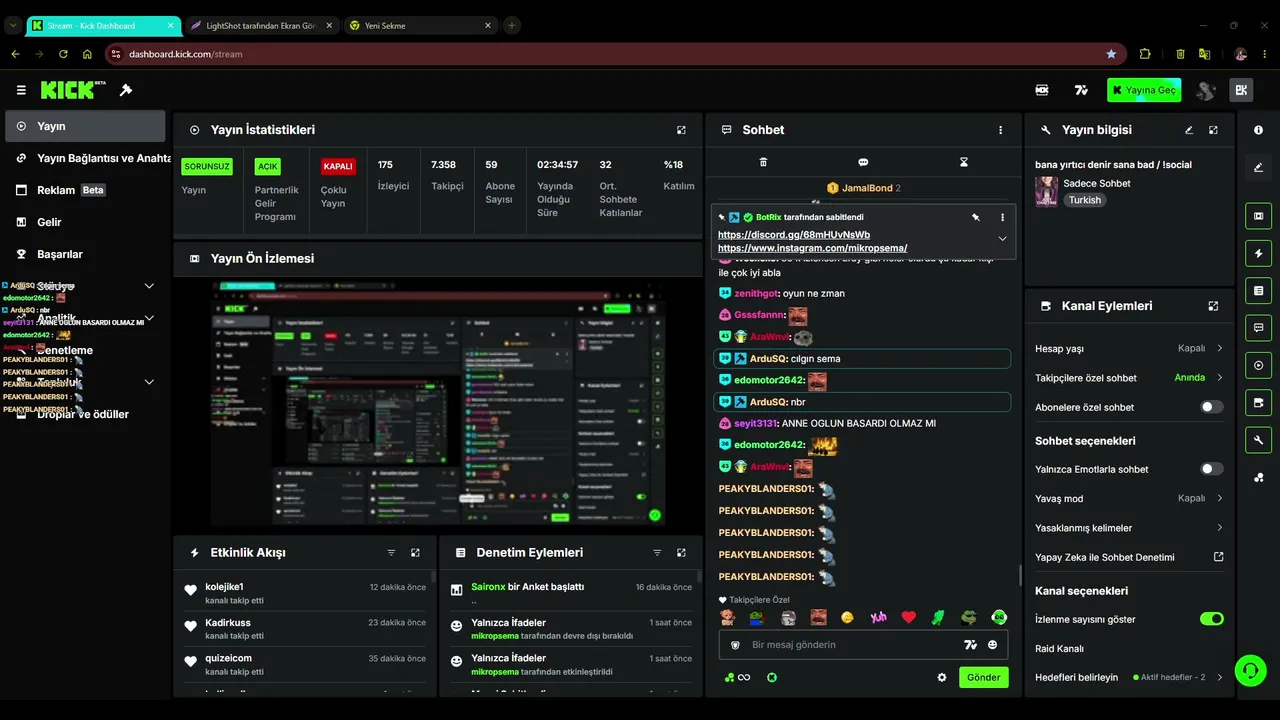1280x720 pixels.
Task: Toggle stream preview widget icon in right sidebar
Action: coord(1258,215)
